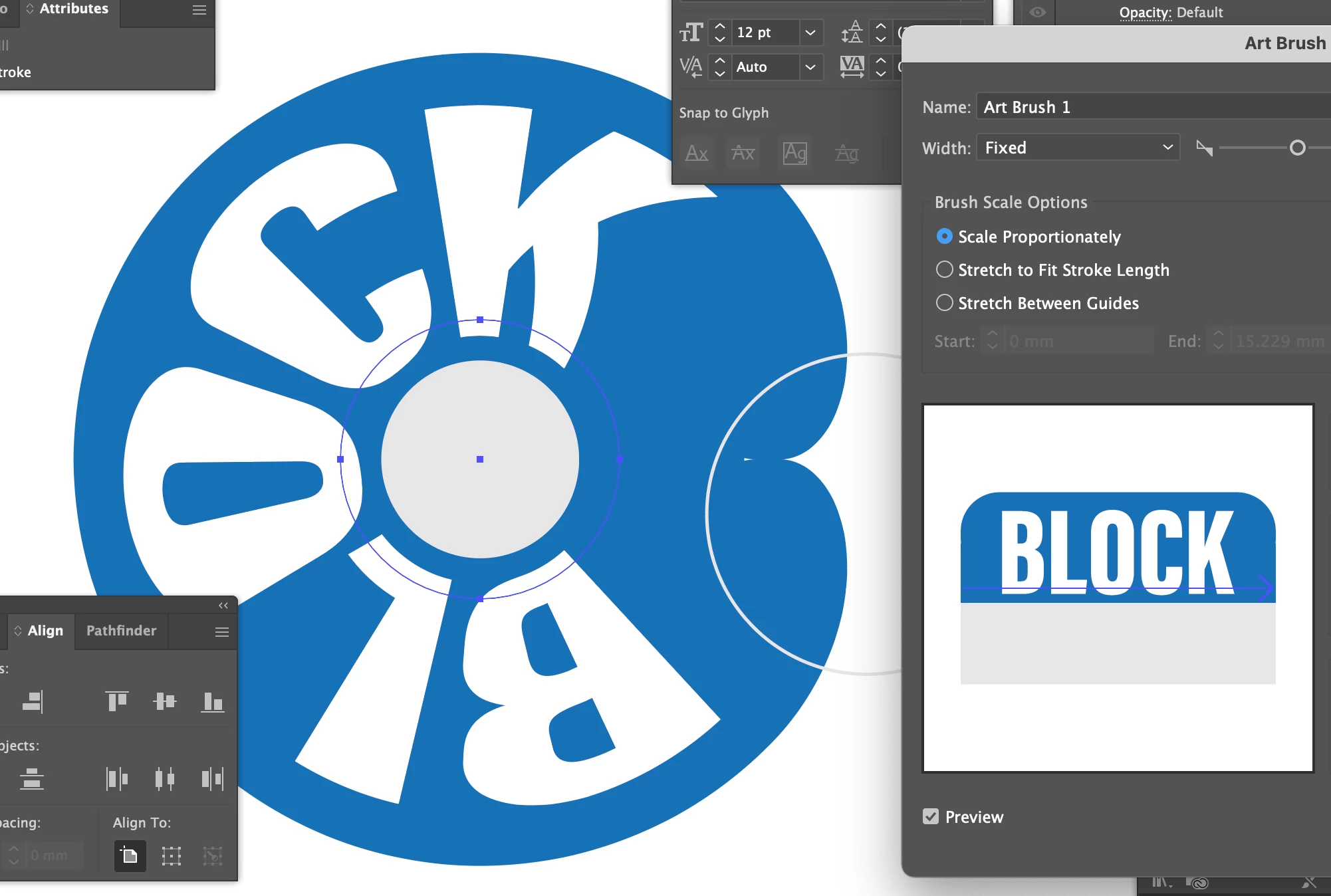Click the Art Brush 1 name field
The width and height of the screenshot is (1331, 896).
click(1150, 108)
